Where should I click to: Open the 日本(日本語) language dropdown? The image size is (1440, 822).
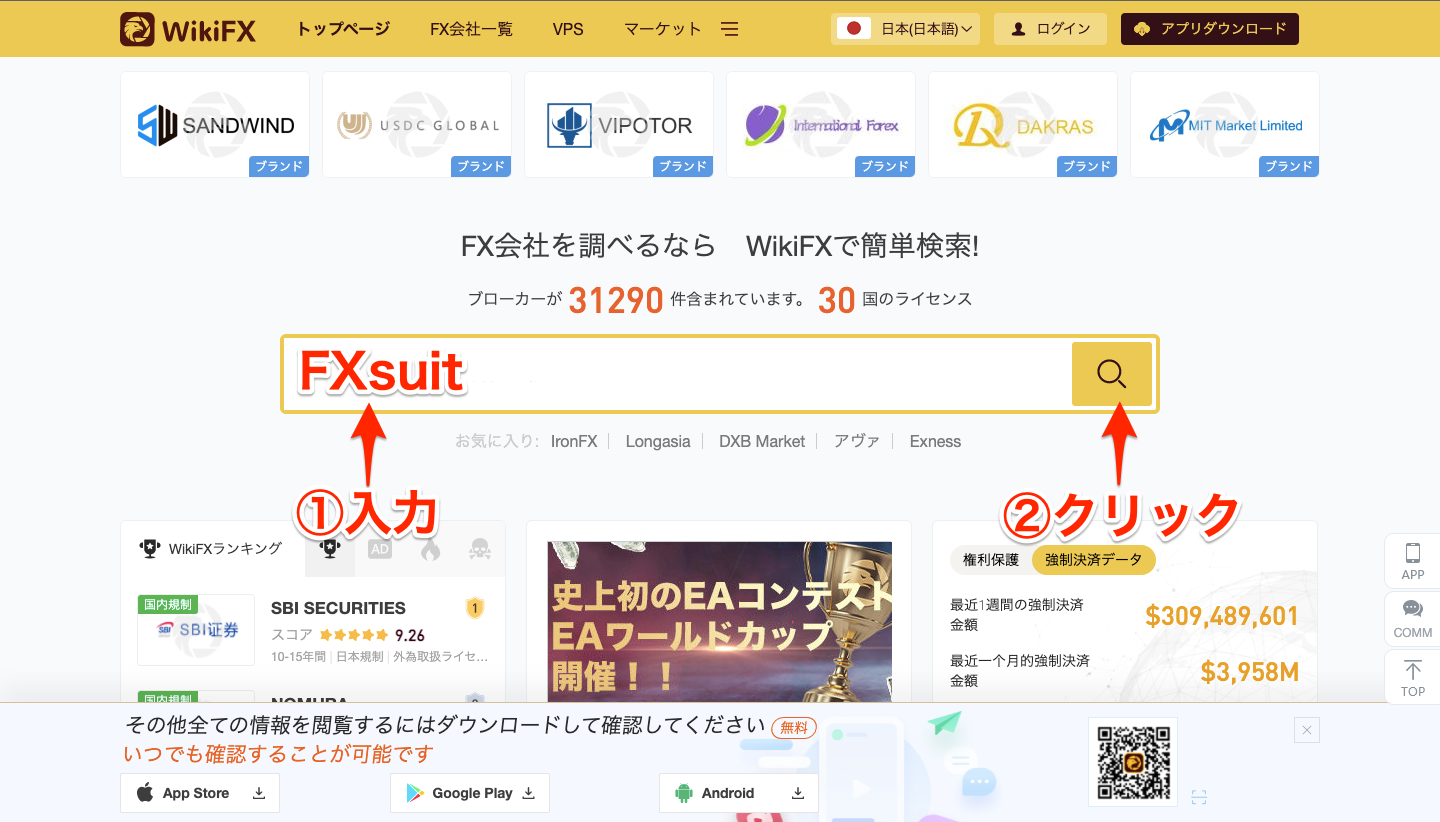906,29
